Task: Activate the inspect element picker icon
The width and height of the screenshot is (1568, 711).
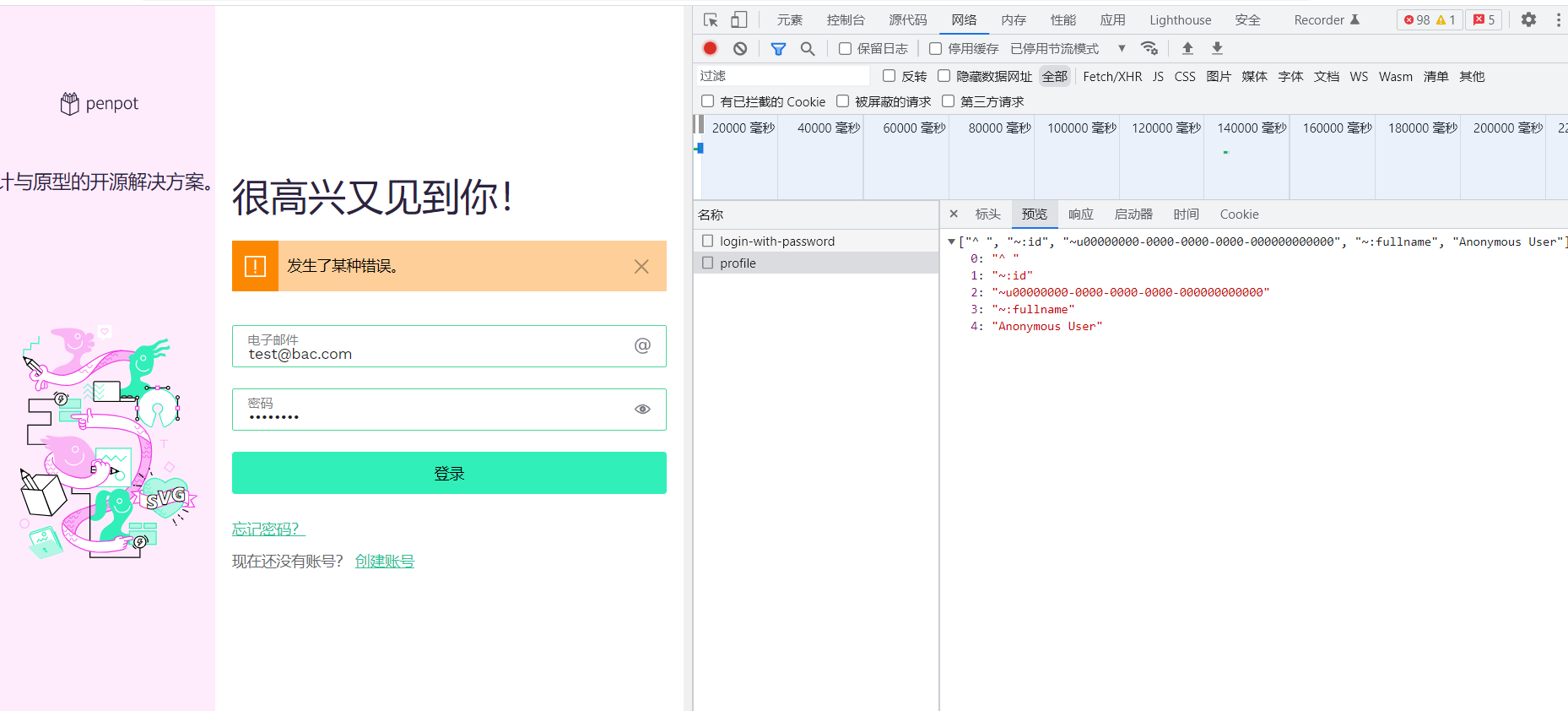Action: tap(711, 19)
